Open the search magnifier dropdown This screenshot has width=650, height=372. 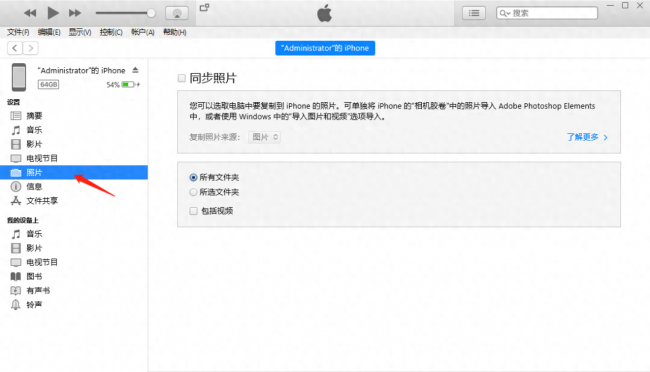click(504, 13)
